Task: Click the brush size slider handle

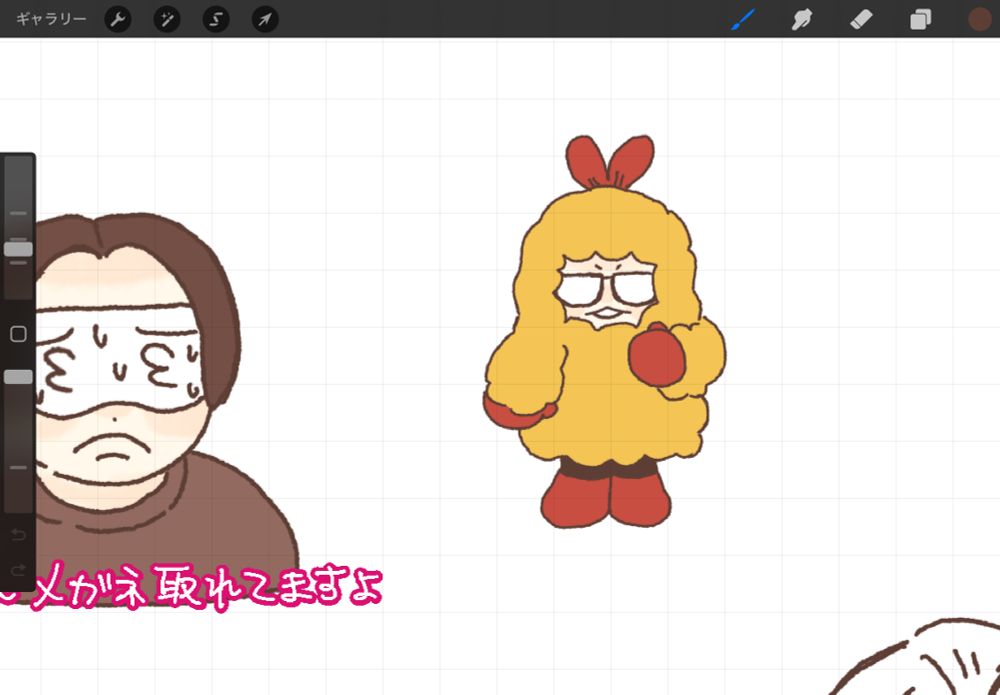Action: pos(18,249)
